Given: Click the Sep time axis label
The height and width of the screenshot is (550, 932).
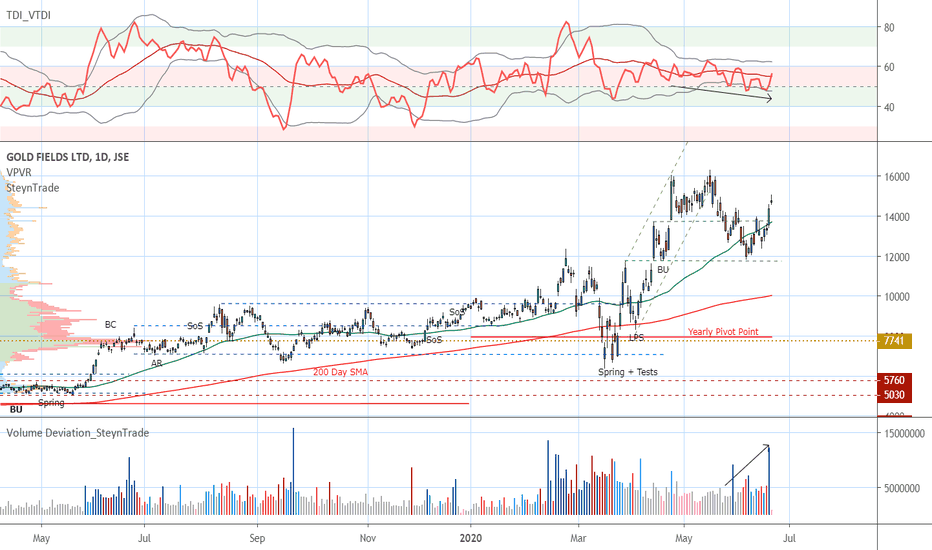Looking at the screenshot, I should (x=257, y=539).
